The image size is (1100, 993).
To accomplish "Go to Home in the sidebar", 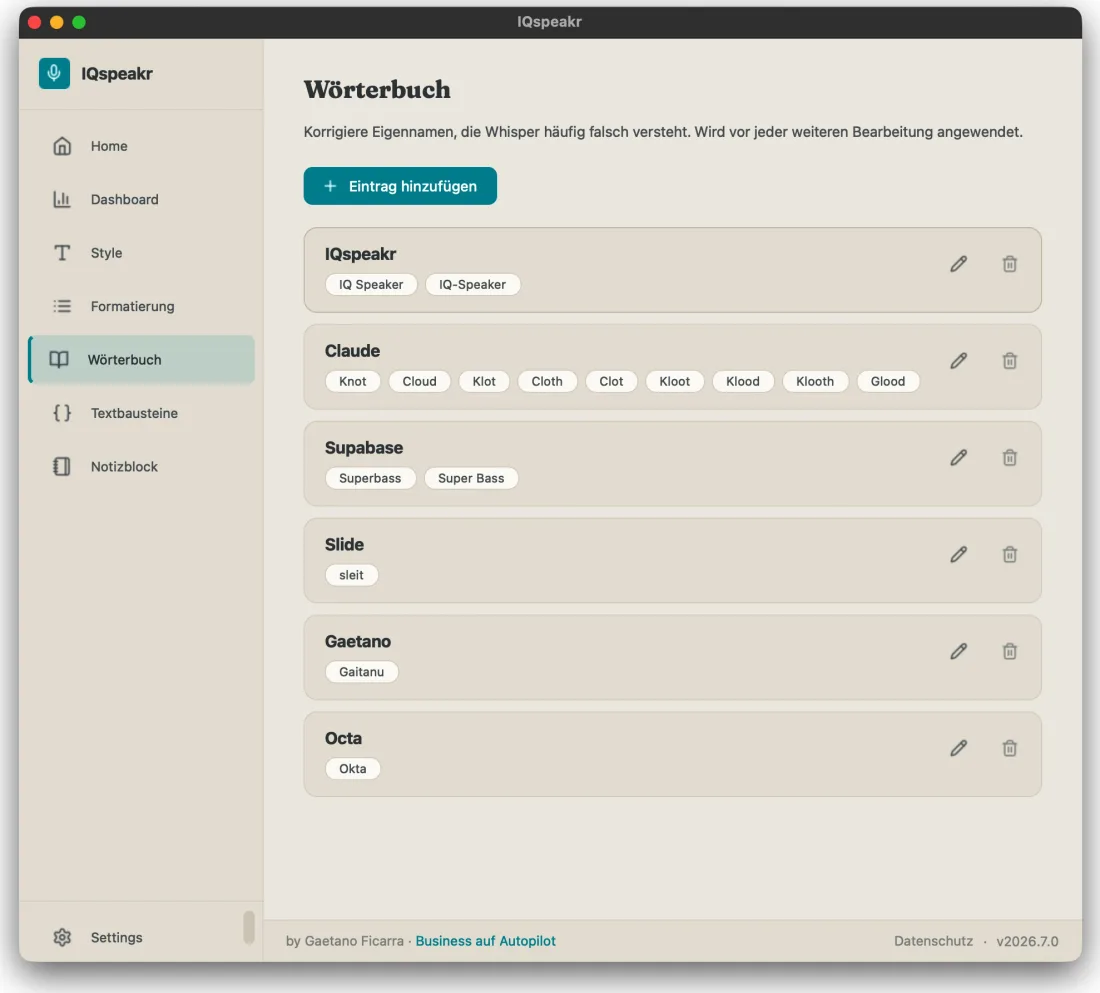I will pos(141,146).
